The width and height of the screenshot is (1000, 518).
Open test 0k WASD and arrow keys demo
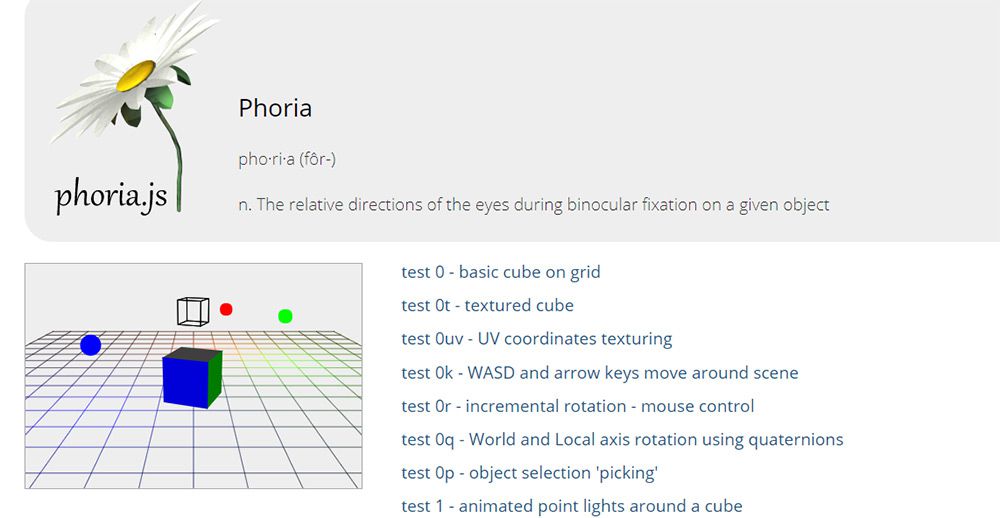599,373
